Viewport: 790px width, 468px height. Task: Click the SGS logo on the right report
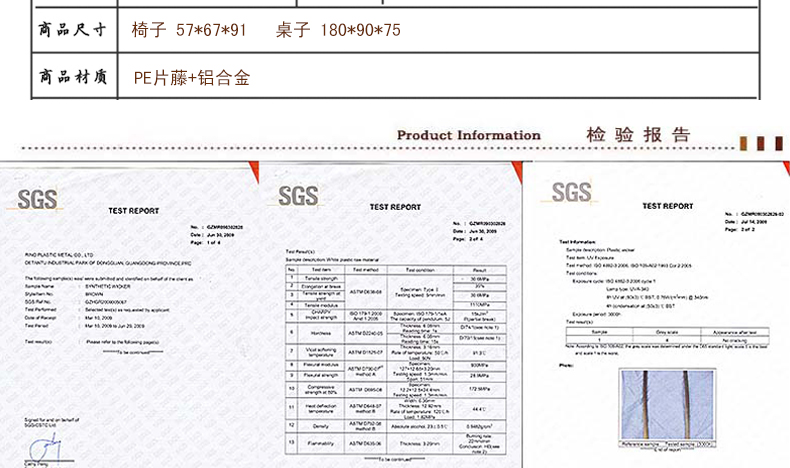click(x=571, y=192)
